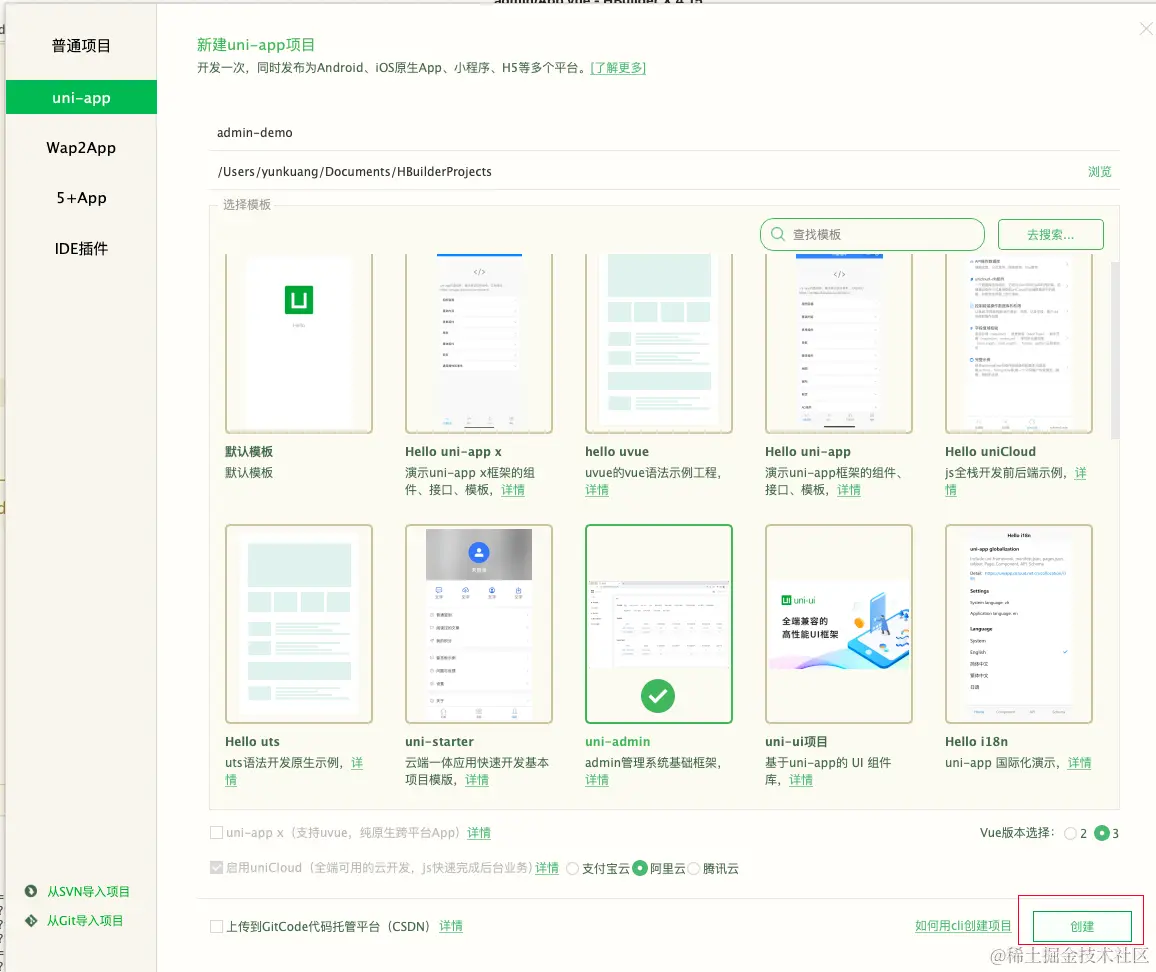The width and height of the screenshot is (1156, 972).
Task: Click the 创建 button
Action: pyautogui.click(x=1082, y=926)
